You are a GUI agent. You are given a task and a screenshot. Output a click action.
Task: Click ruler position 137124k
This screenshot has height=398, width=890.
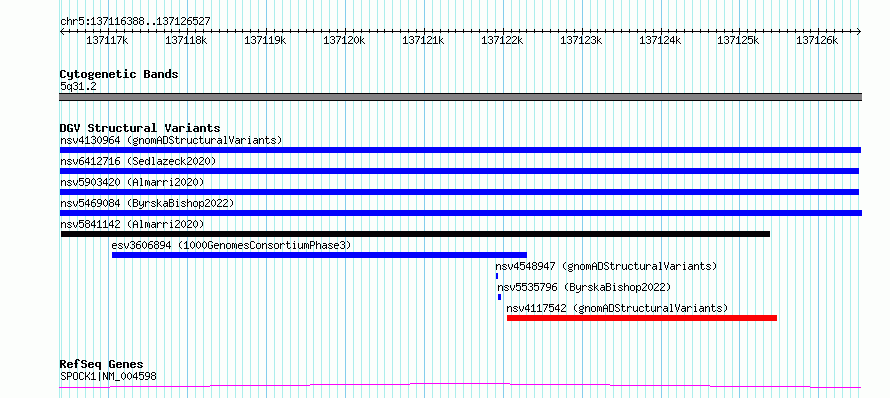[660, 40]
